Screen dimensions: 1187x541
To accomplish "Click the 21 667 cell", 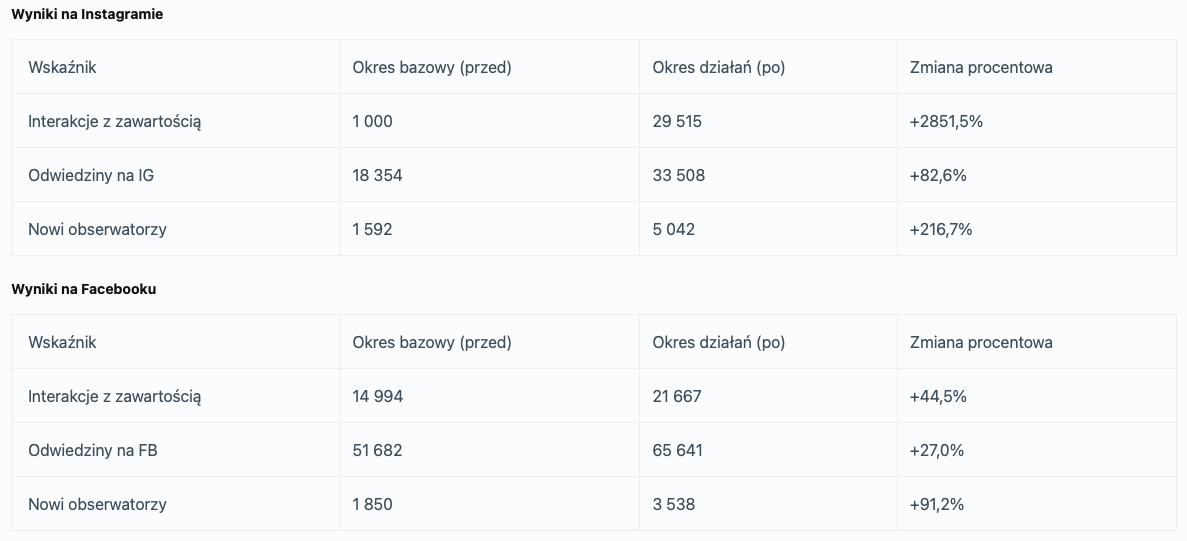I will pyautogui.click(x=677, y=396).
